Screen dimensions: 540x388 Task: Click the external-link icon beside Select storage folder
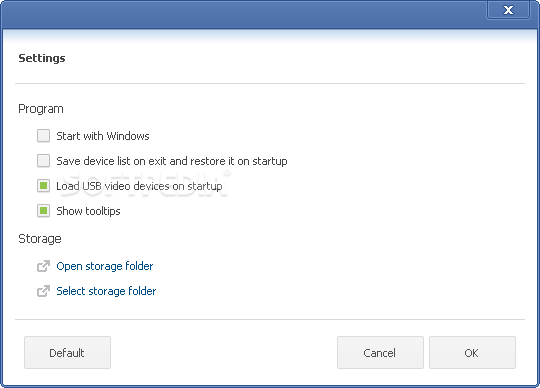(x=43, y=291)
